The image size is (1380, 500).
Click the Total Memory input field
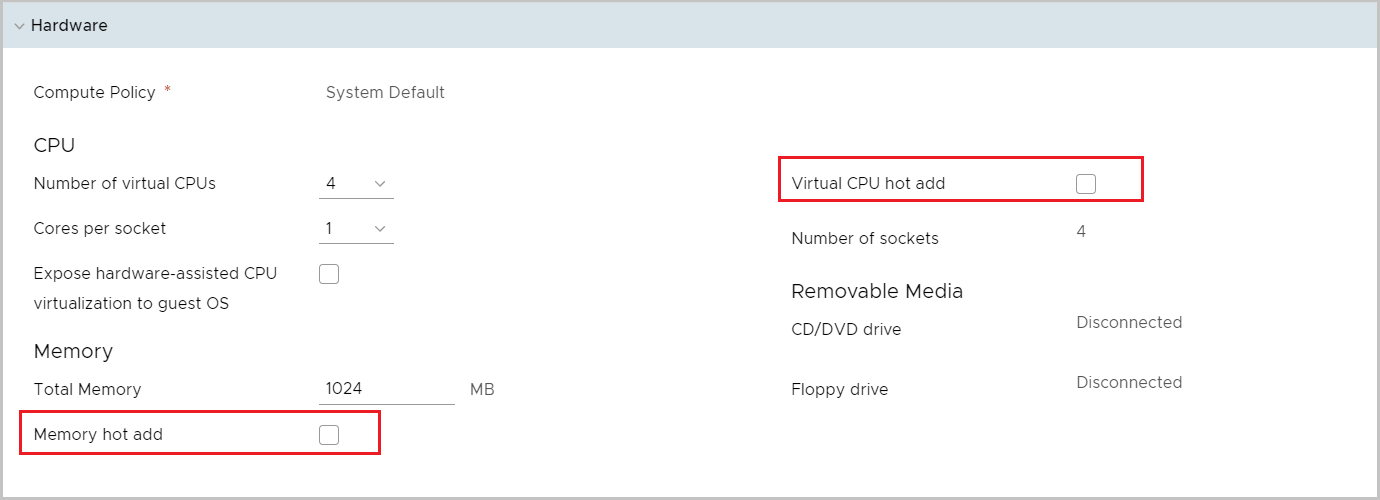(x=386, y=389)
